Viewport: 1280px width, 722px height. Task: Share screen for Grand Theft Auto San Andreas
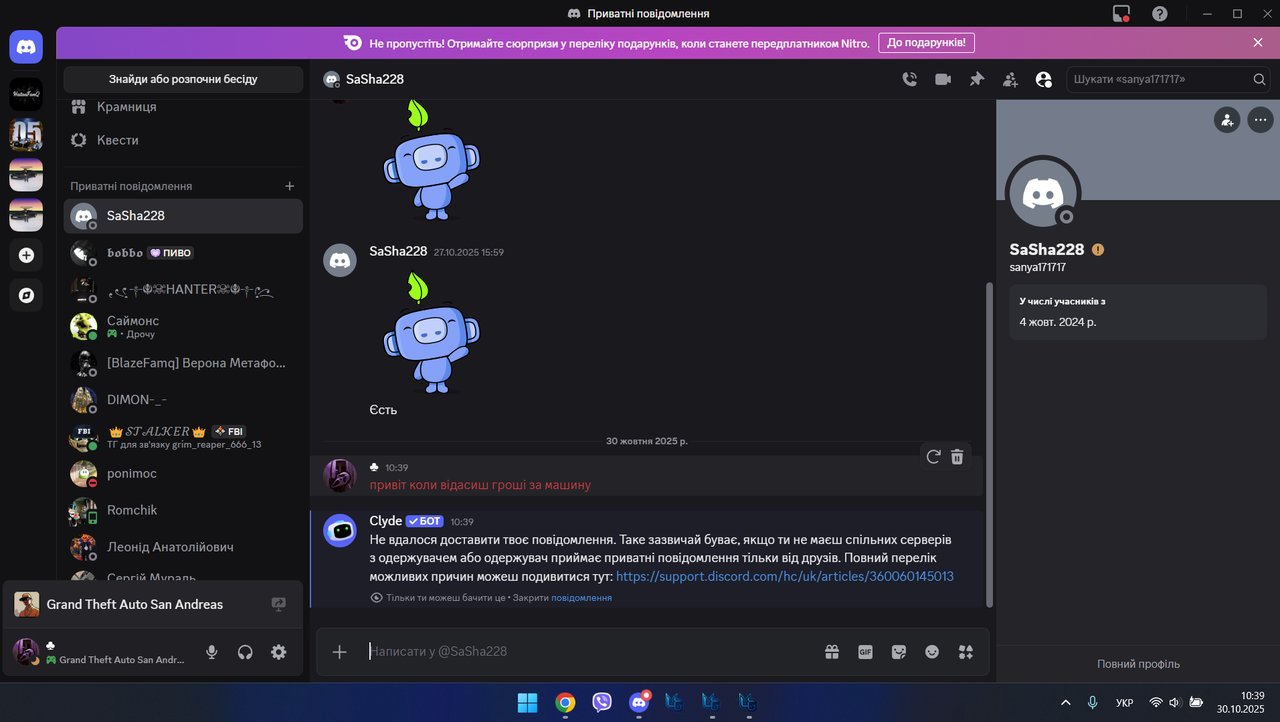tap(279, 604)
